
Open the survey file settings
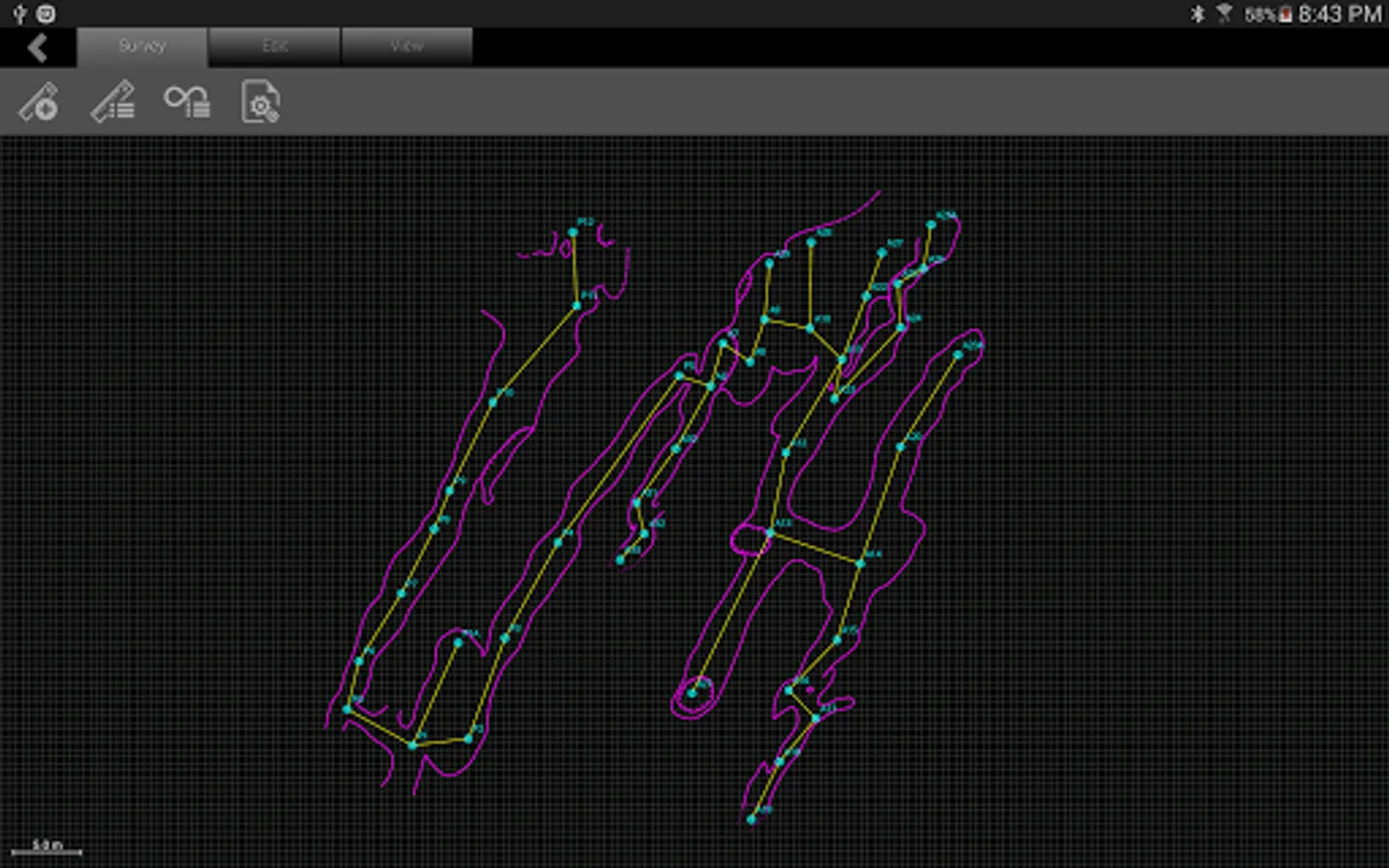click(260, 102)
